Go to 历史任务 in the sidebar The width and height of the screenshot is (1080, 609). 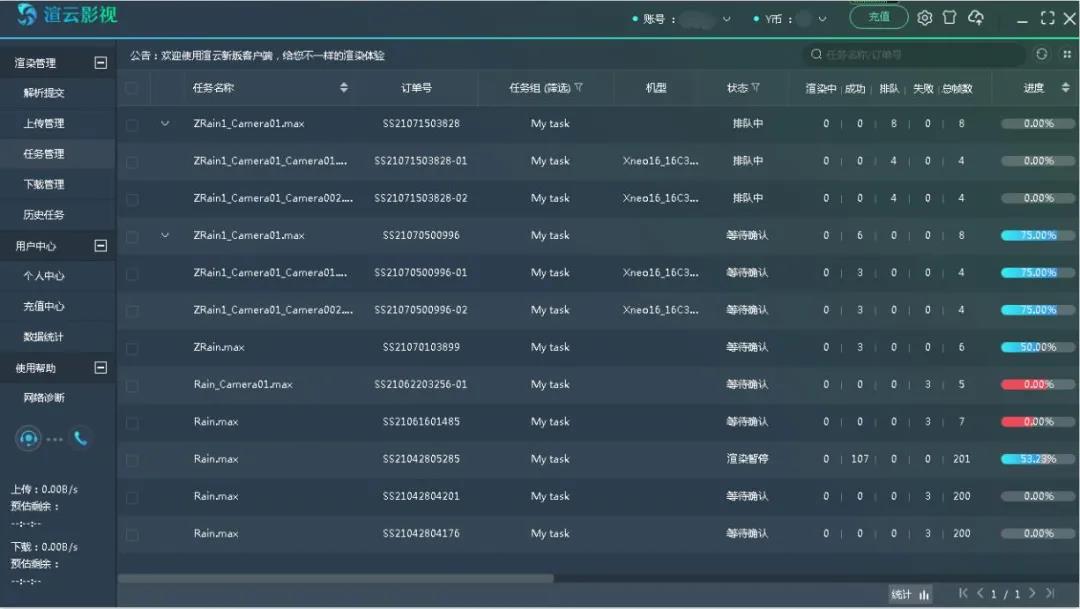pyautogui.click(x=44, y=215)
